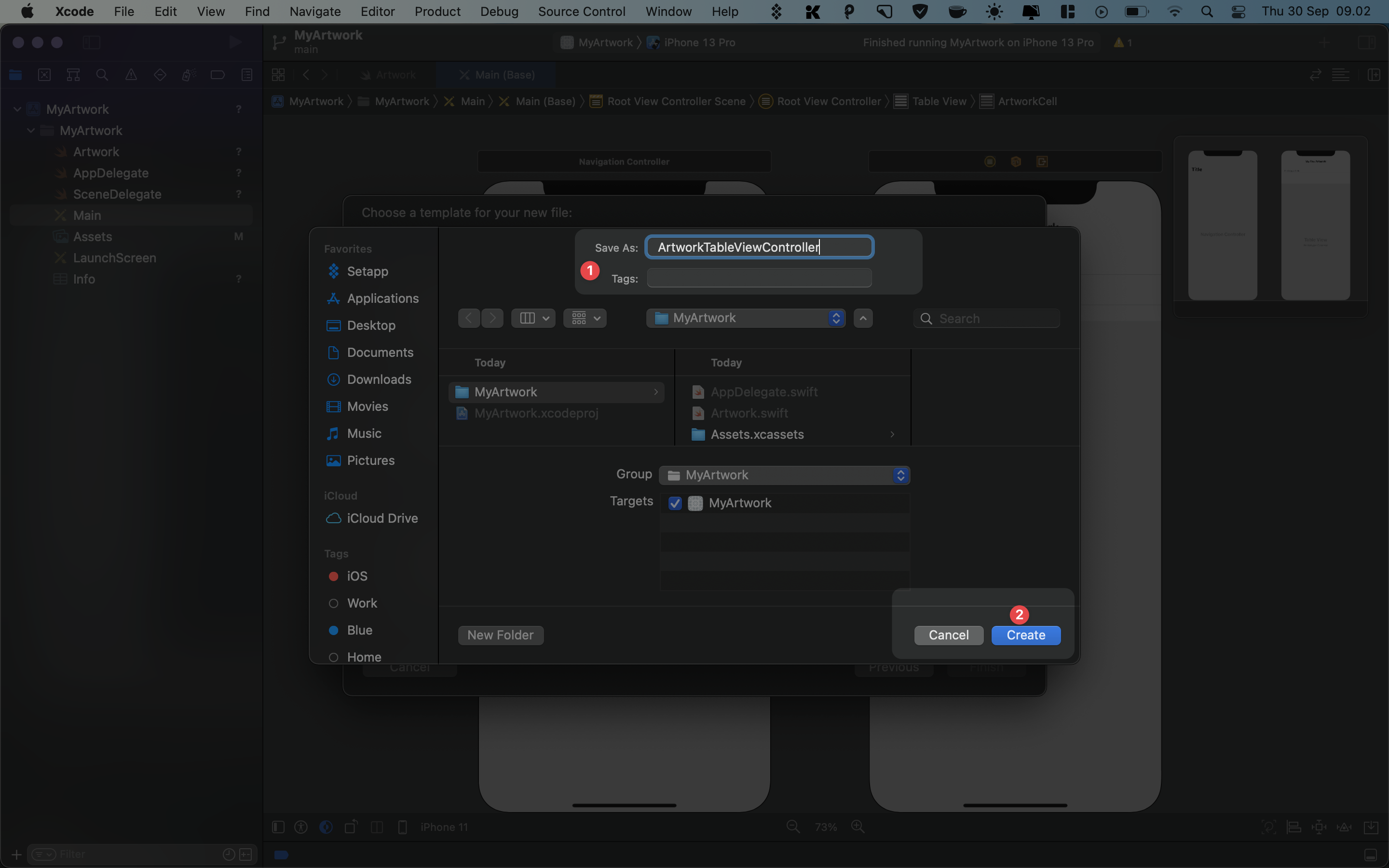Open the Group MyArtwork dropdown
This screenshot has height=868, width=1389.
[784, 475]
